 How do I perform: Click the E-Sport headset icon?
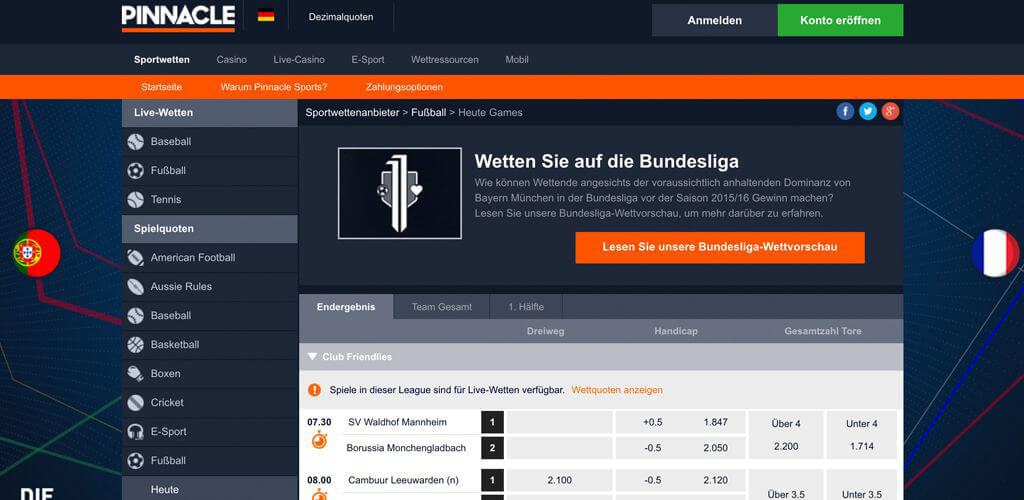[135, 431]
